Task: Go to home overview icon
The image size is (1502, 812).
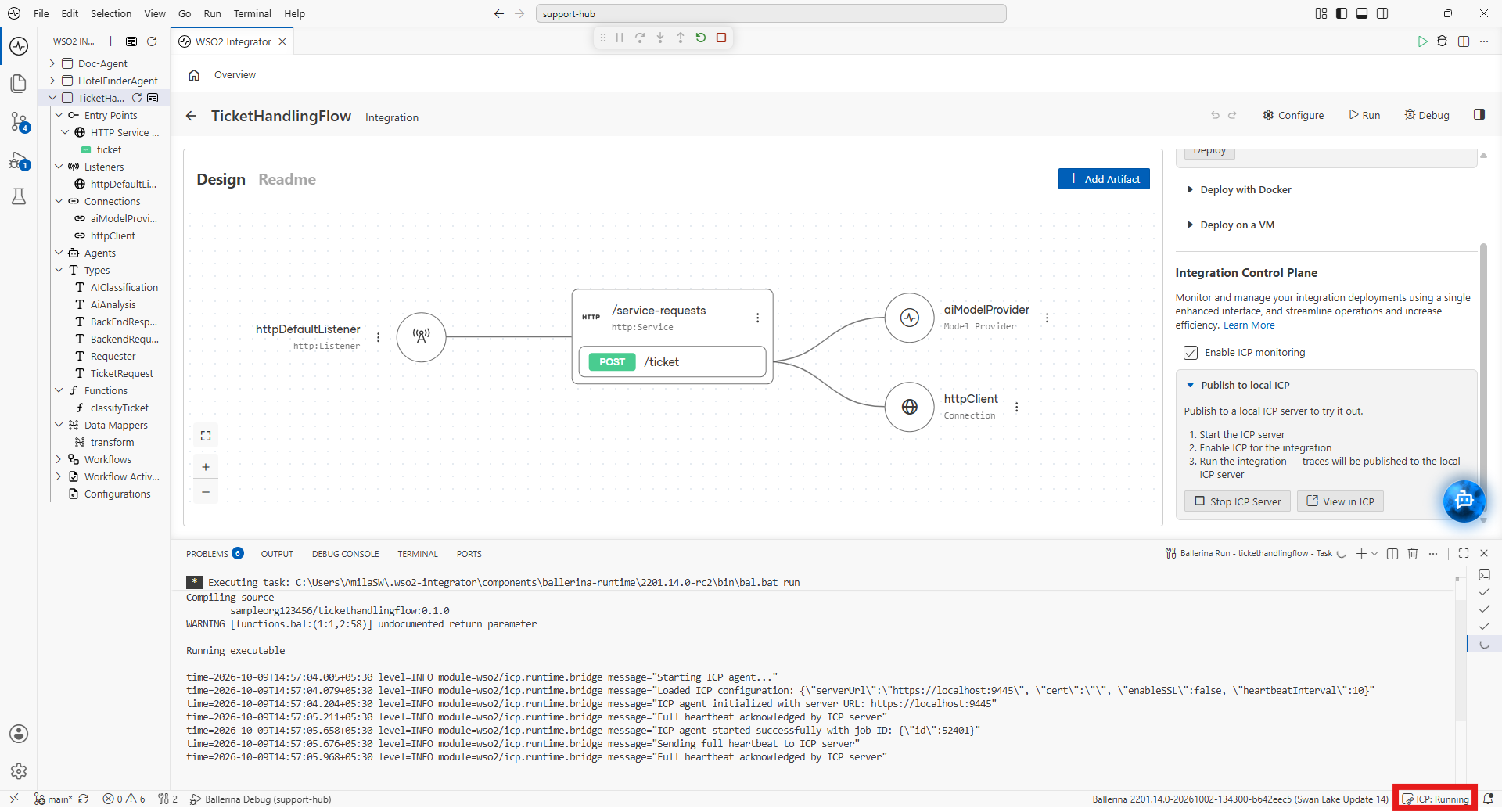Action: pyautogui.click(x=194, y=75)
